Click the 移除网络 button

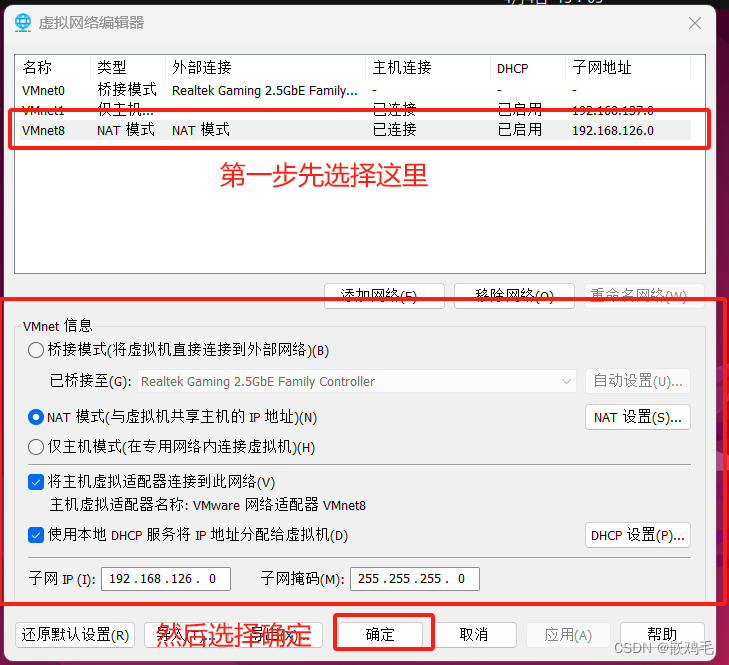(x=514, y=296)
